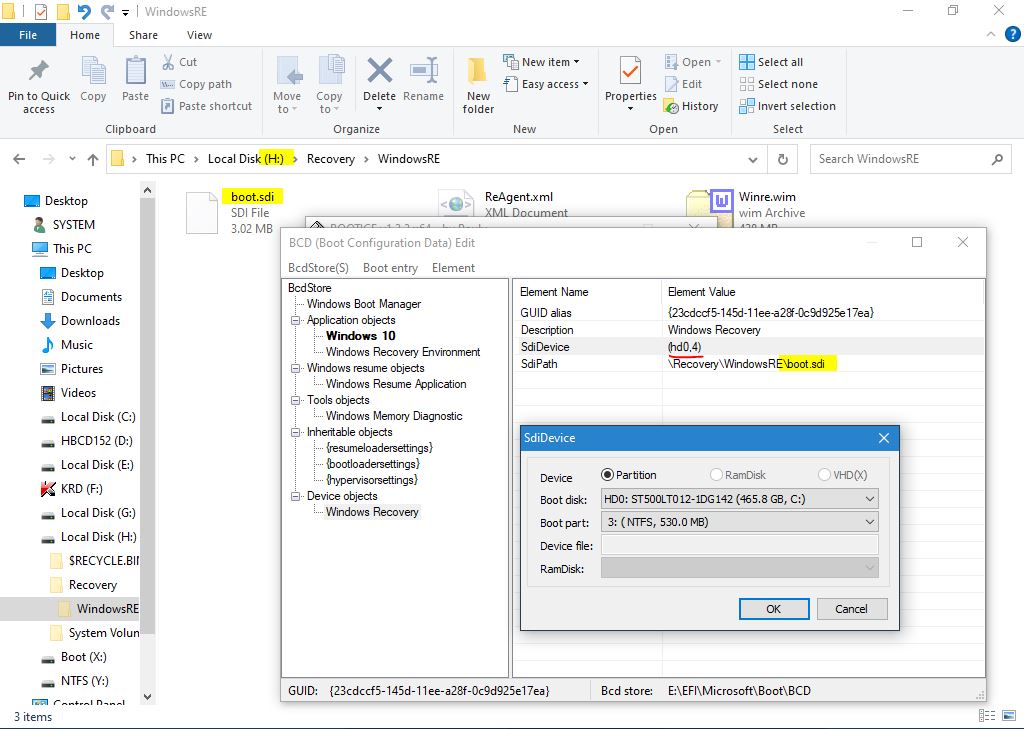The height and width of the screenshot is (729, 1024).
Task: Click the Rename icon in ribbon
Action: (423, 74)
